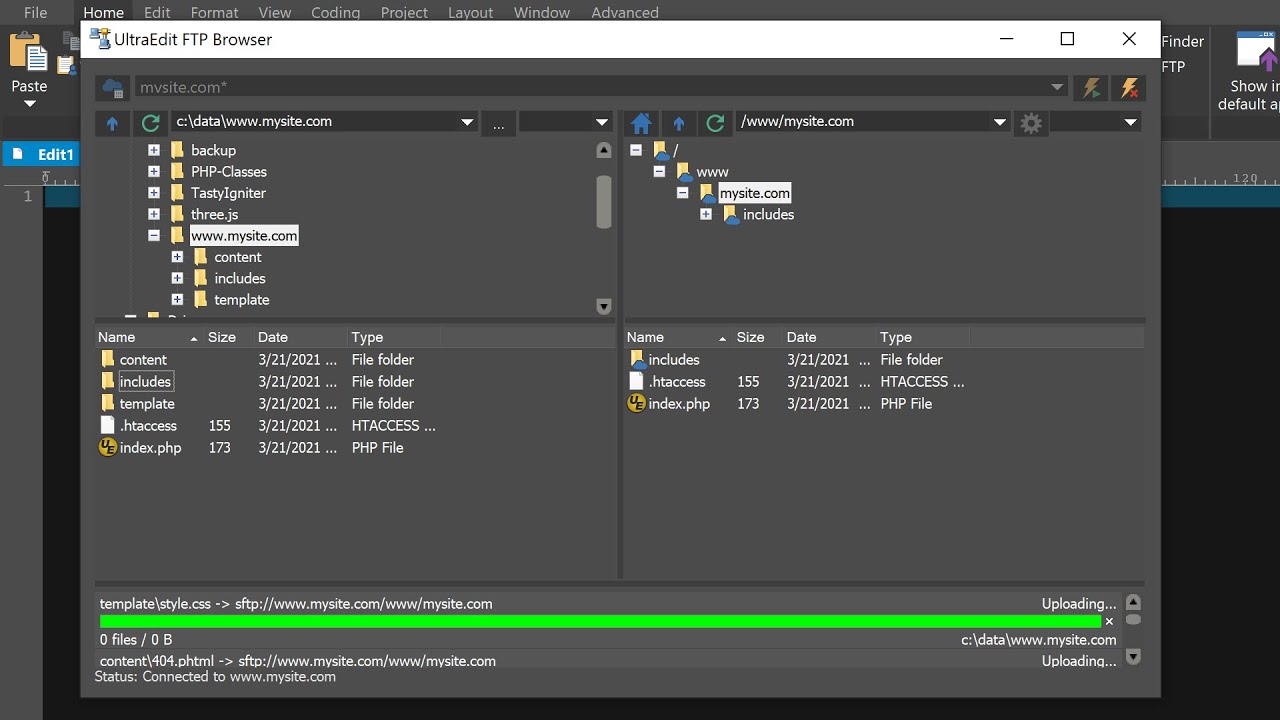
Task: Expand the template subfolder node
Action: pos(177,300)
